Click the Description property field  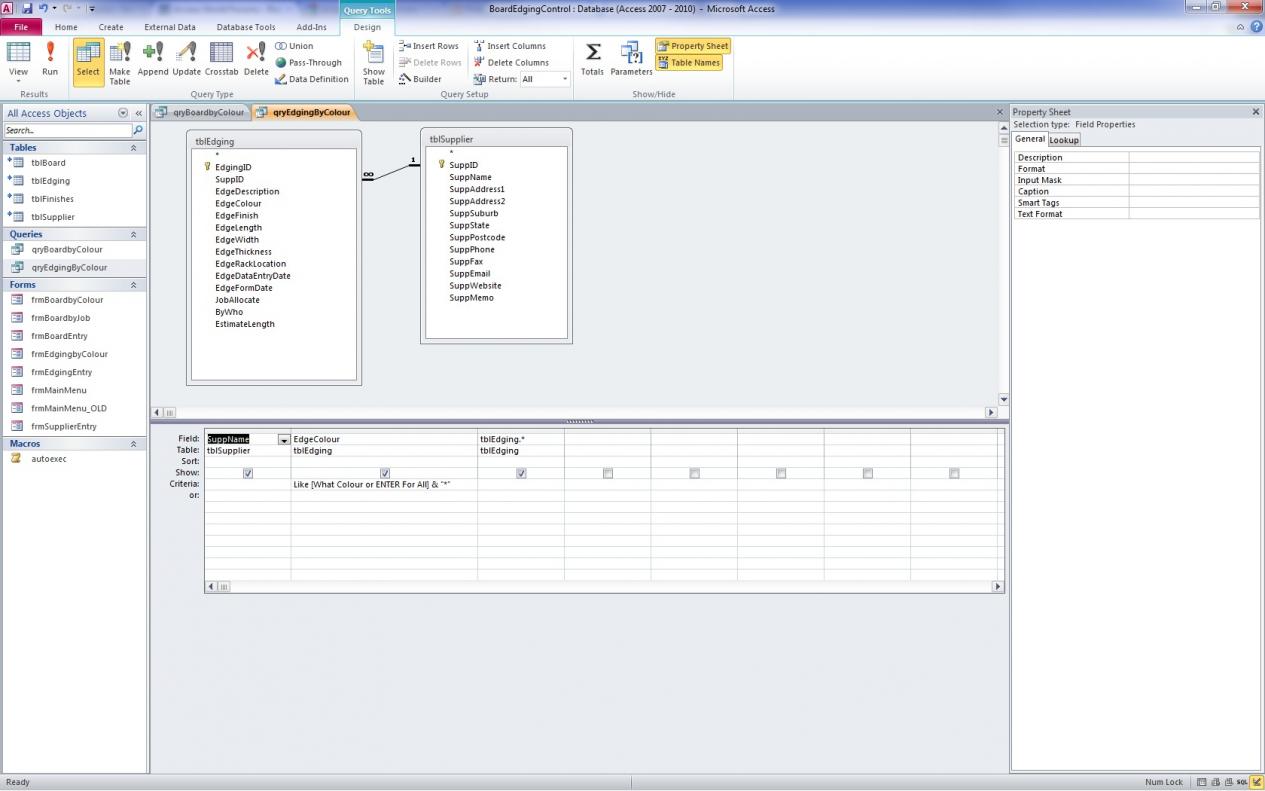[x=1194, y=157]
